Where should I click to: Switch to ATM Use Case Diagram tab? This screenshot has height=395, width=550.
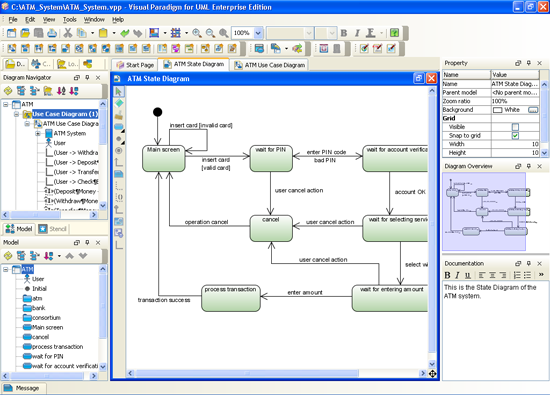point(269,65)
